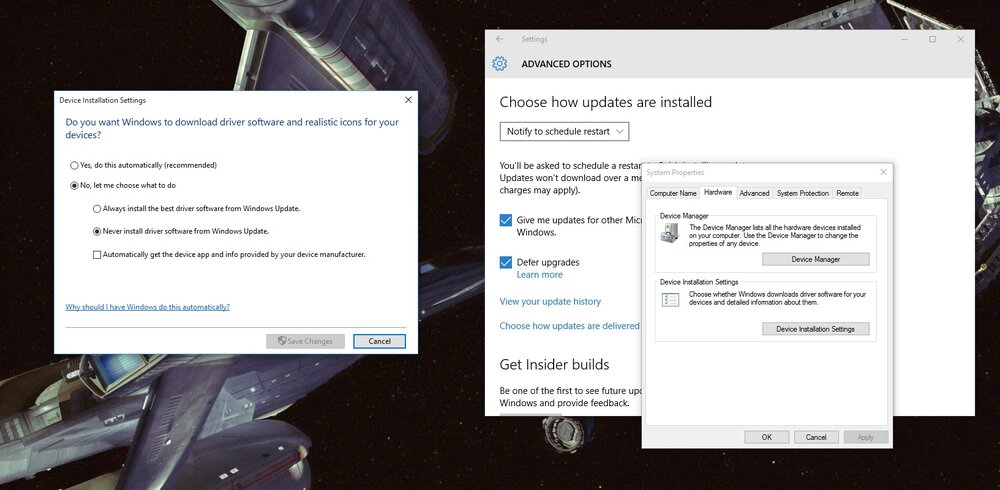
Task: Minimize the Settings window
Action: [905, 39]
